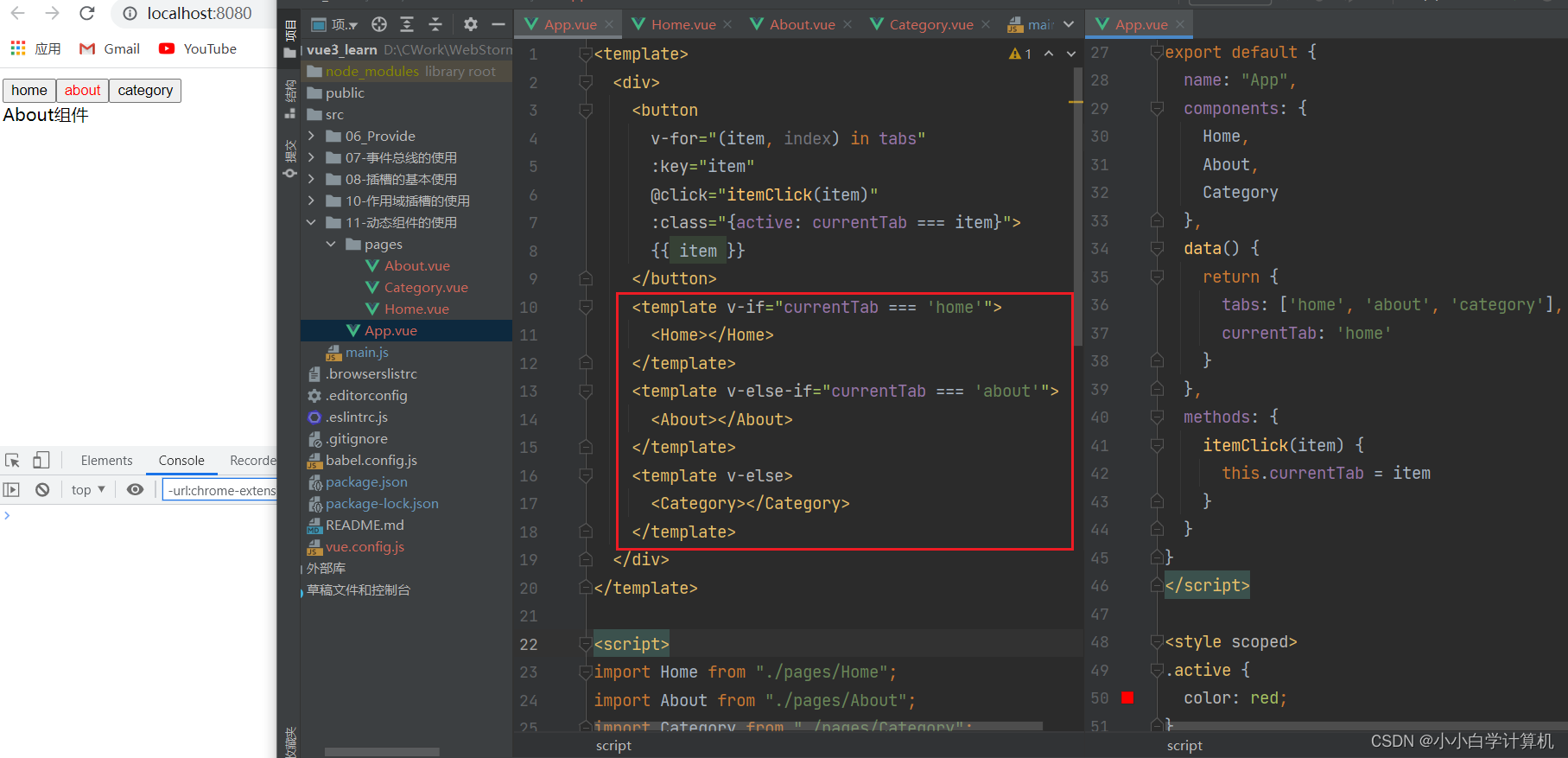
Task: Switch to the Recorder tab in DevTools
Action: coord(252,461)
